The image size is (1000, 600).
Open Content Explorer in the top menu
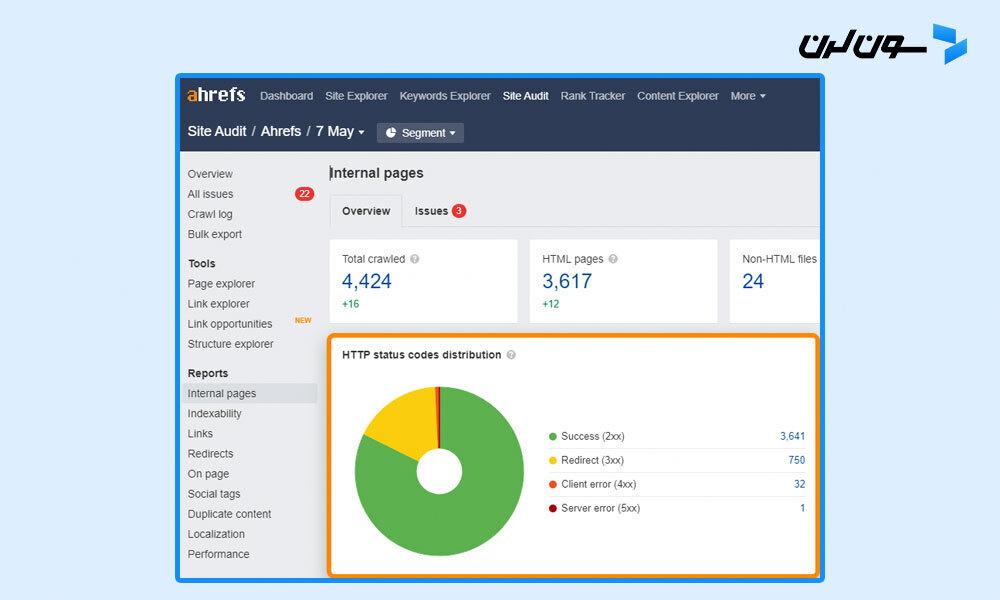tap(678, 96)
